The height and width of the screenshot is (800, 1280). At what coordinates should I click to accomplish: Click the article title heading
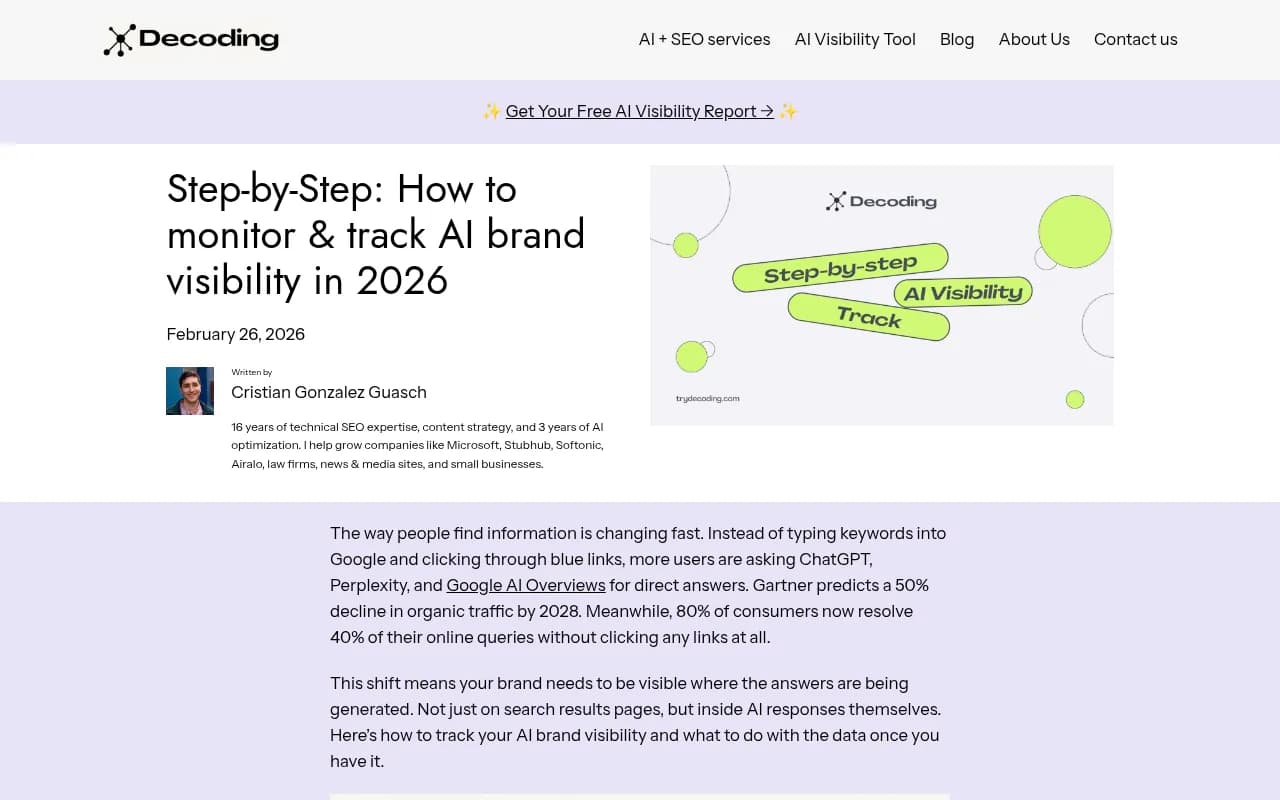point(375,234)
